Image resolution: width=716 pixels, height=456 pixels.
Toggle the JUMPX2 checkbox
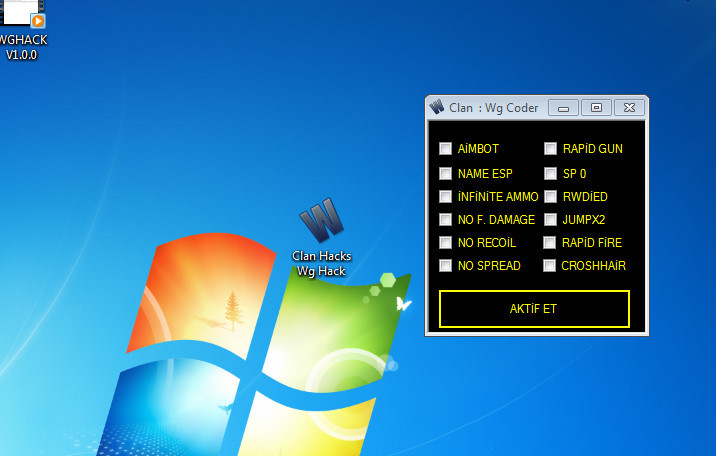click(550, 220)
